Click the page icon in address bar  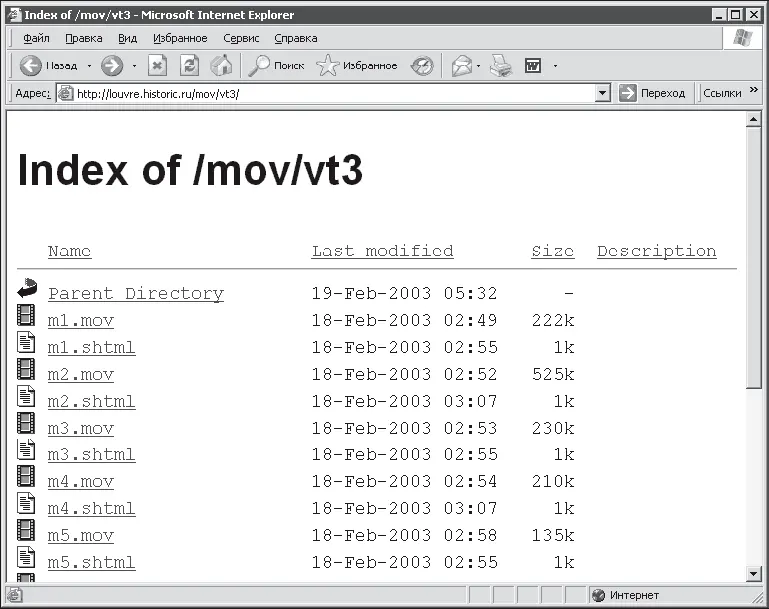tap(65, 93)
